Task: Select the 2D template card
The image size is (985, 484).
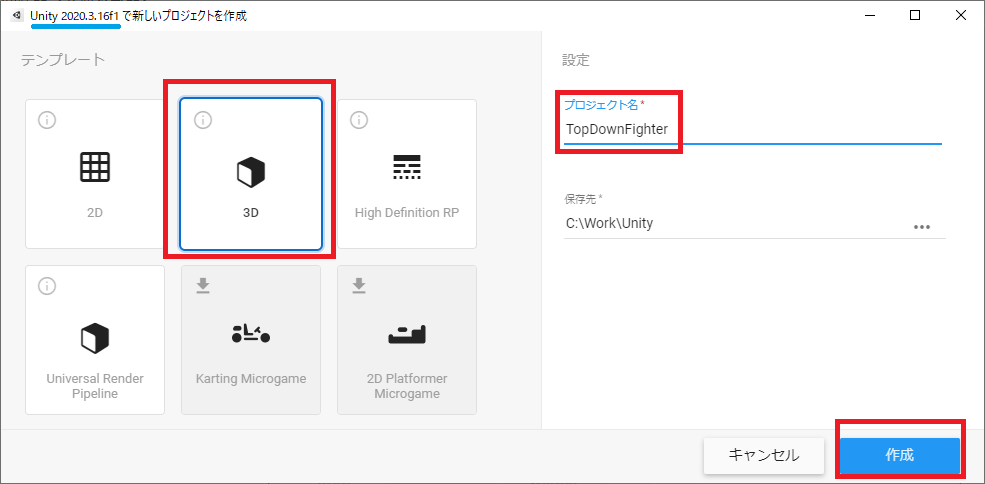Action: point(95,174)
